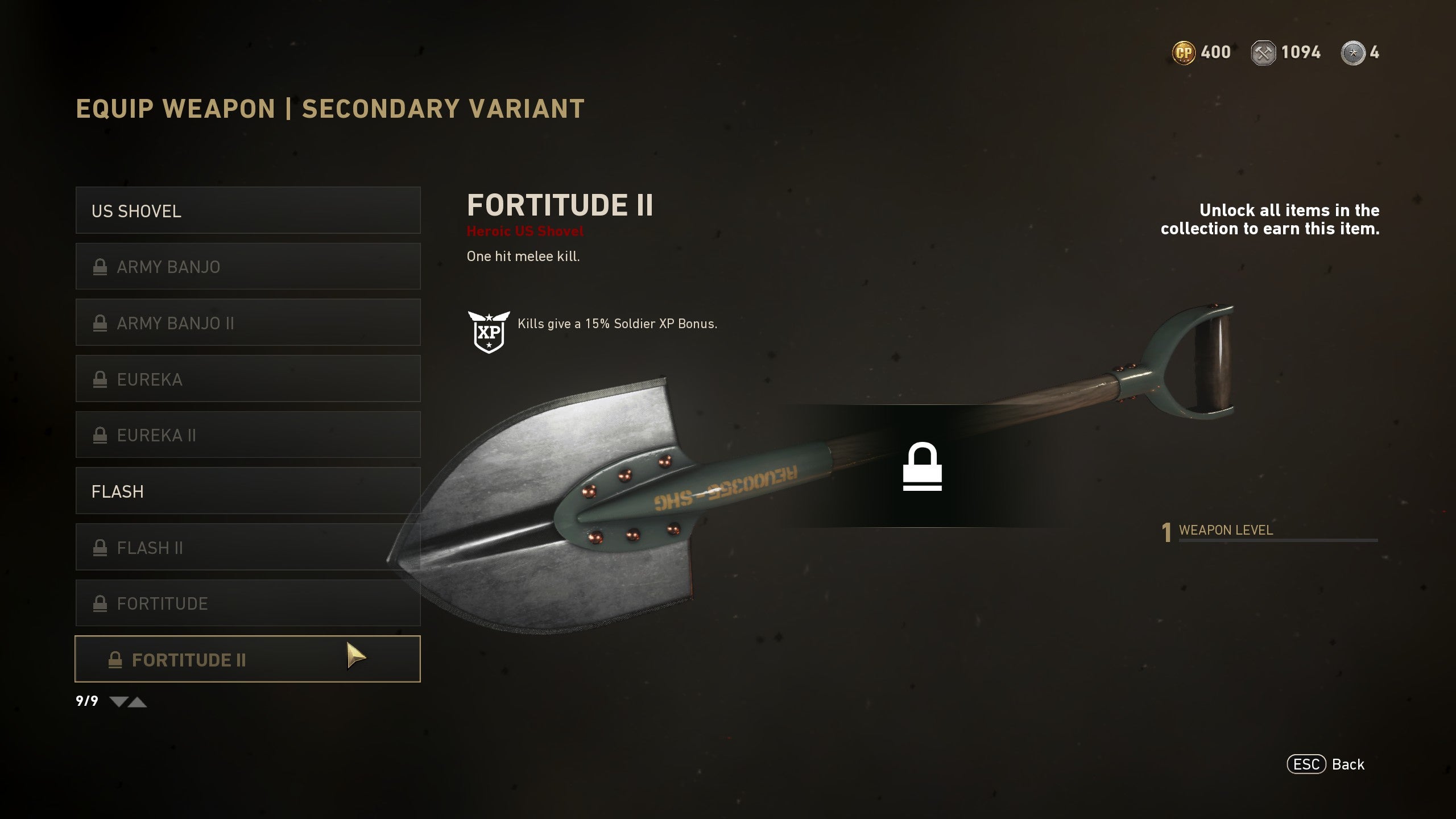Click the 1094 Armory Credits balance

pyautogui.click(x=1301, y=53)
